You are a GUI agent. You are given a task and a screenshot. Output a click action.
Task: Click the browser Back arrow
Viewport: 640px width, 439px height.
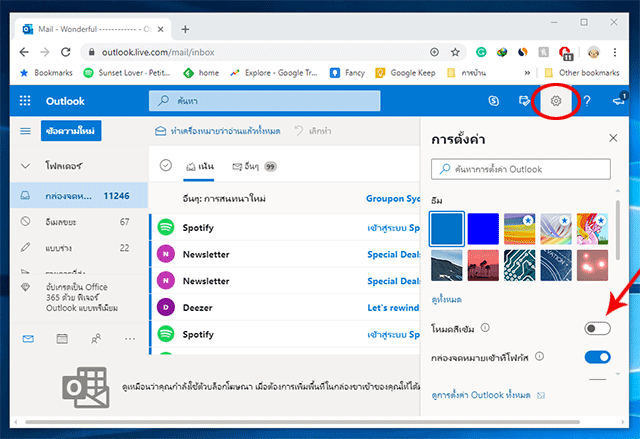coord(24,52)
